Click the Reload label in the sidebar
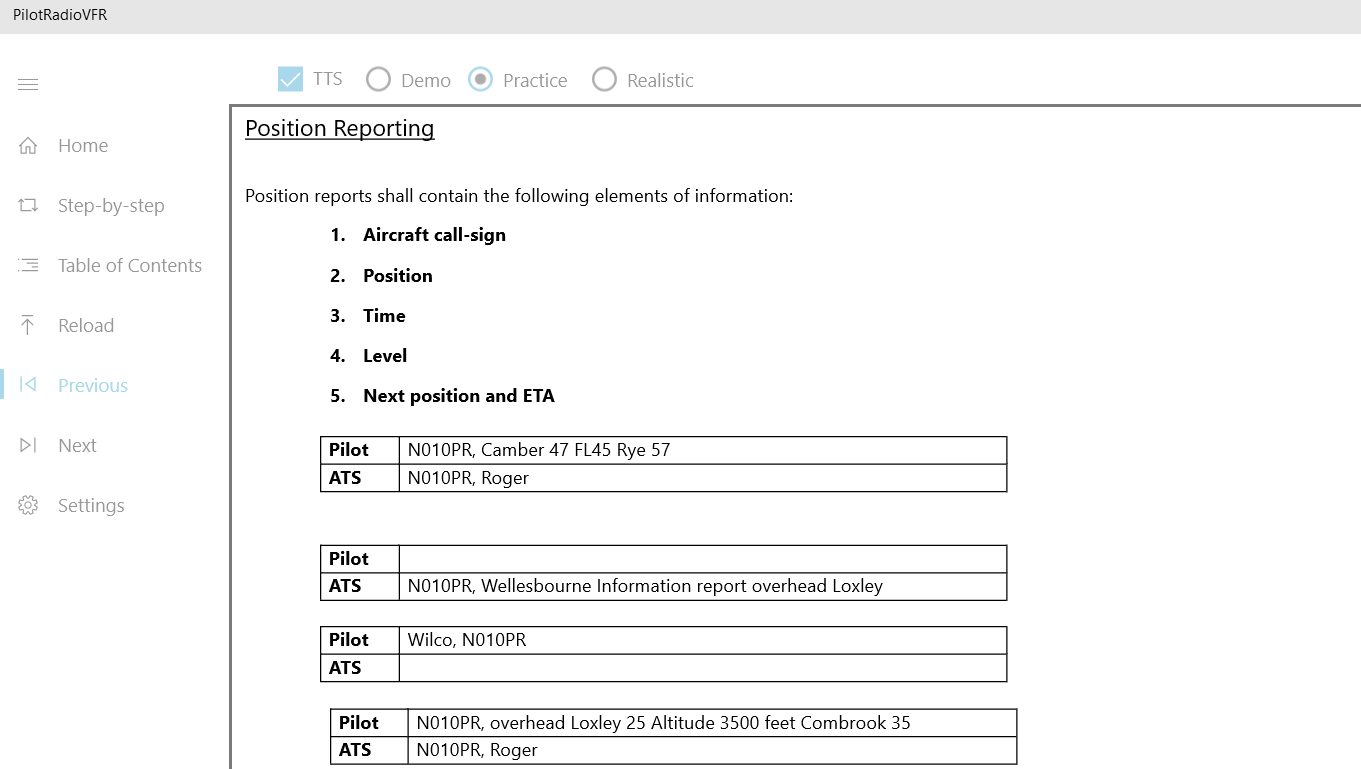The height and width of the screenshot is (769, 1361). (86, 325)
